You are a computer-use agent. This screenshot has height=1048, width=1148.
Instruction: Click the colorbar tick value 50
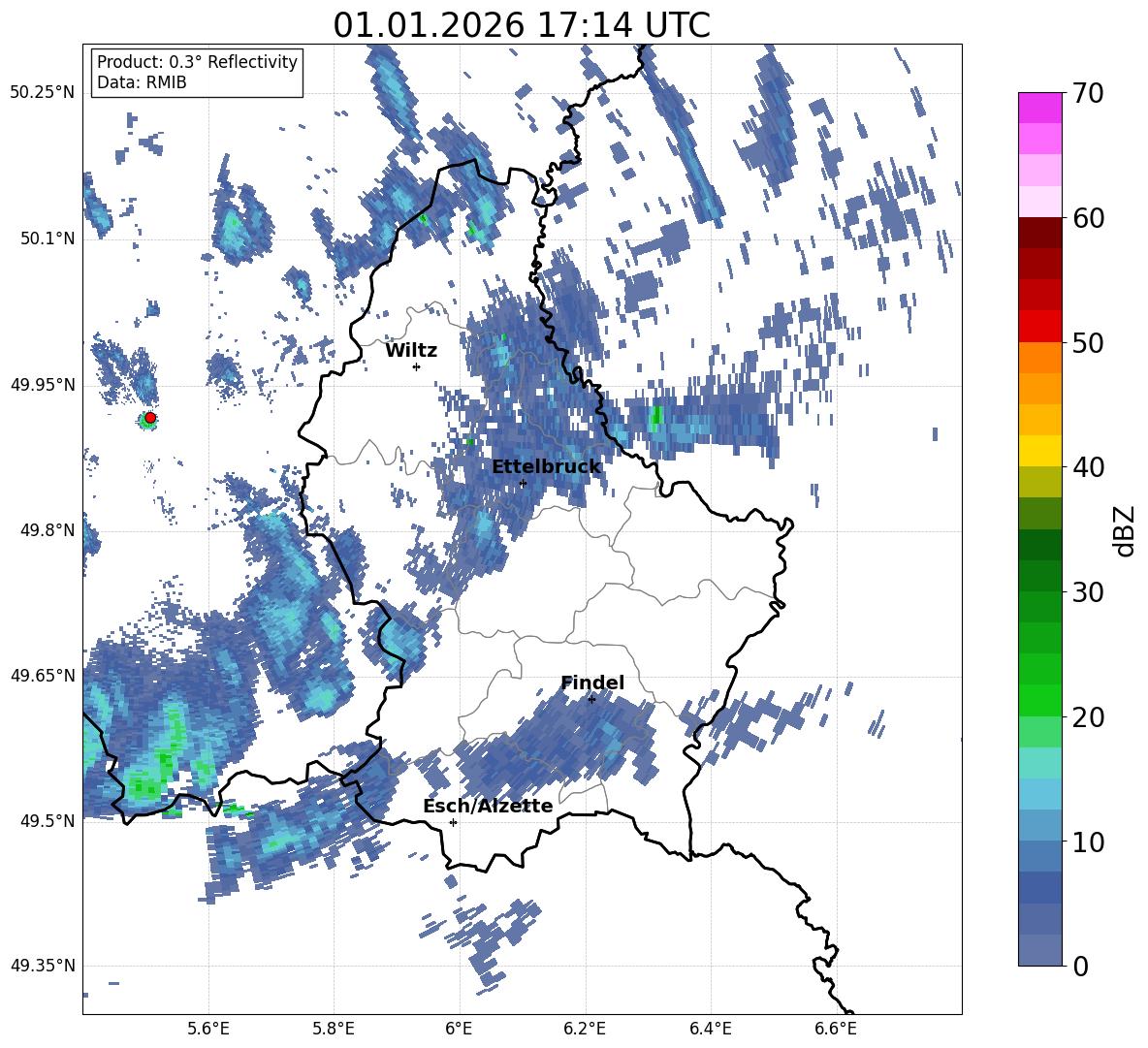1088,343
